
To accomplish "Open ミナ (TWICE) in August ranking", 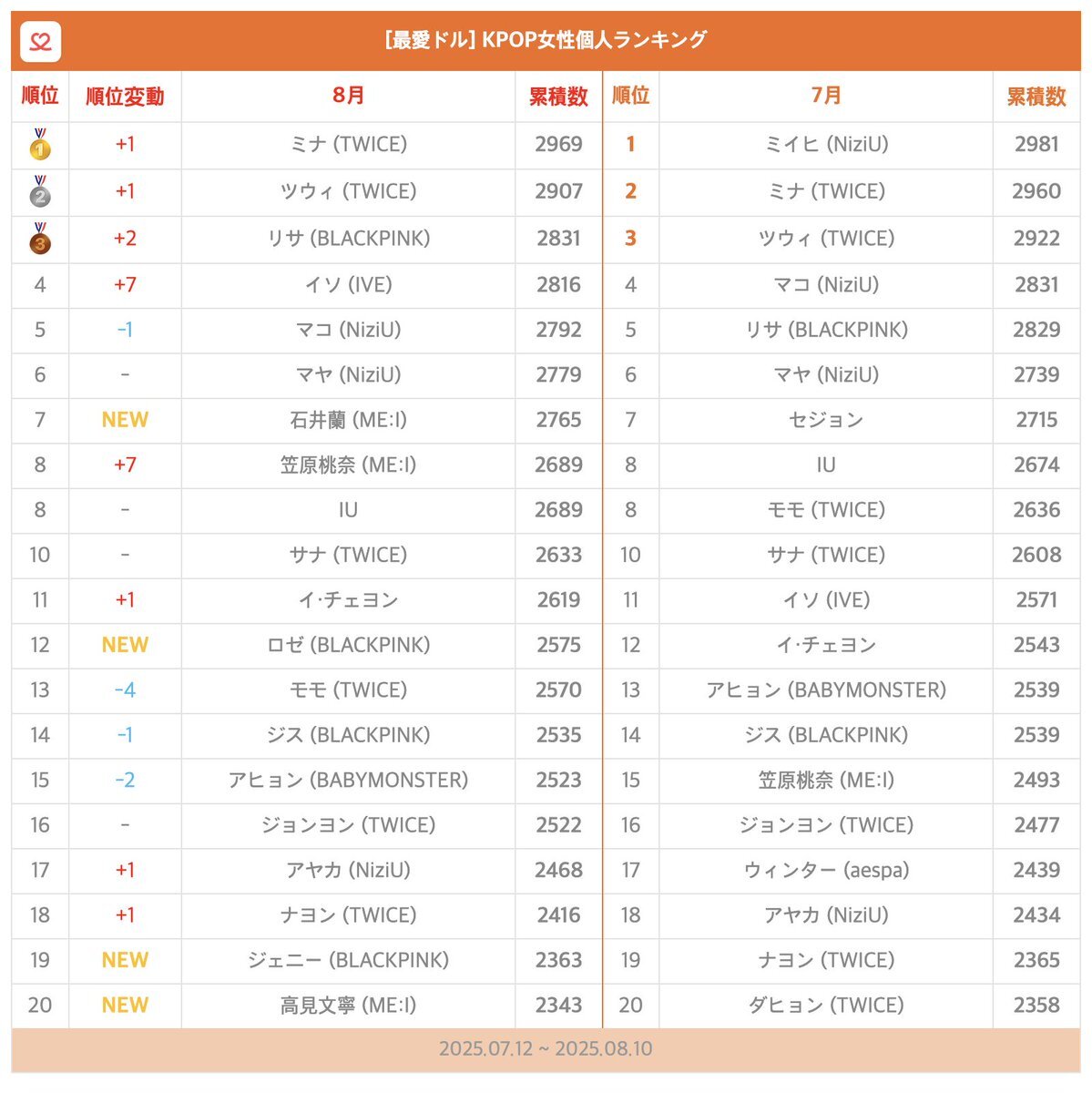I will tap(348, 144).
